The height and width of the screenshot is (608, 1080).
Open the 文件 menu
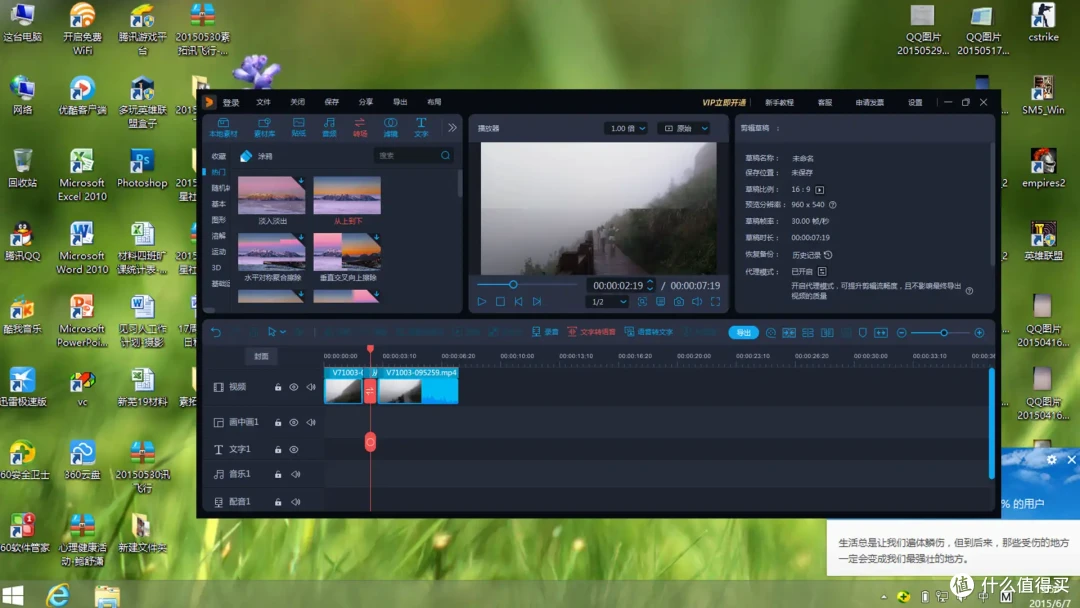click(x=264, y=102)
